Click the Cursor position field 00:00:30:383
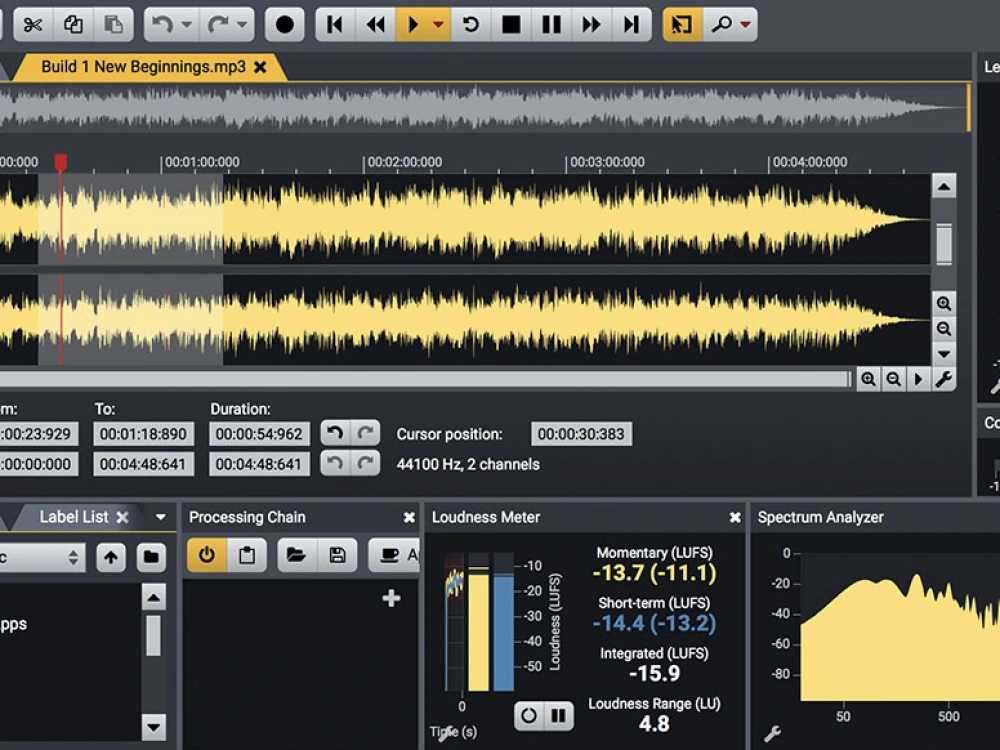 point(581,434)
